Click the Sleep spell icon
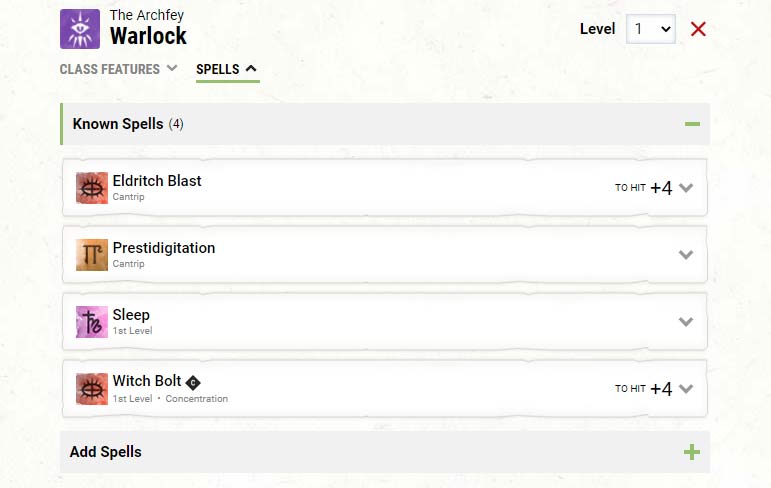 92,322
